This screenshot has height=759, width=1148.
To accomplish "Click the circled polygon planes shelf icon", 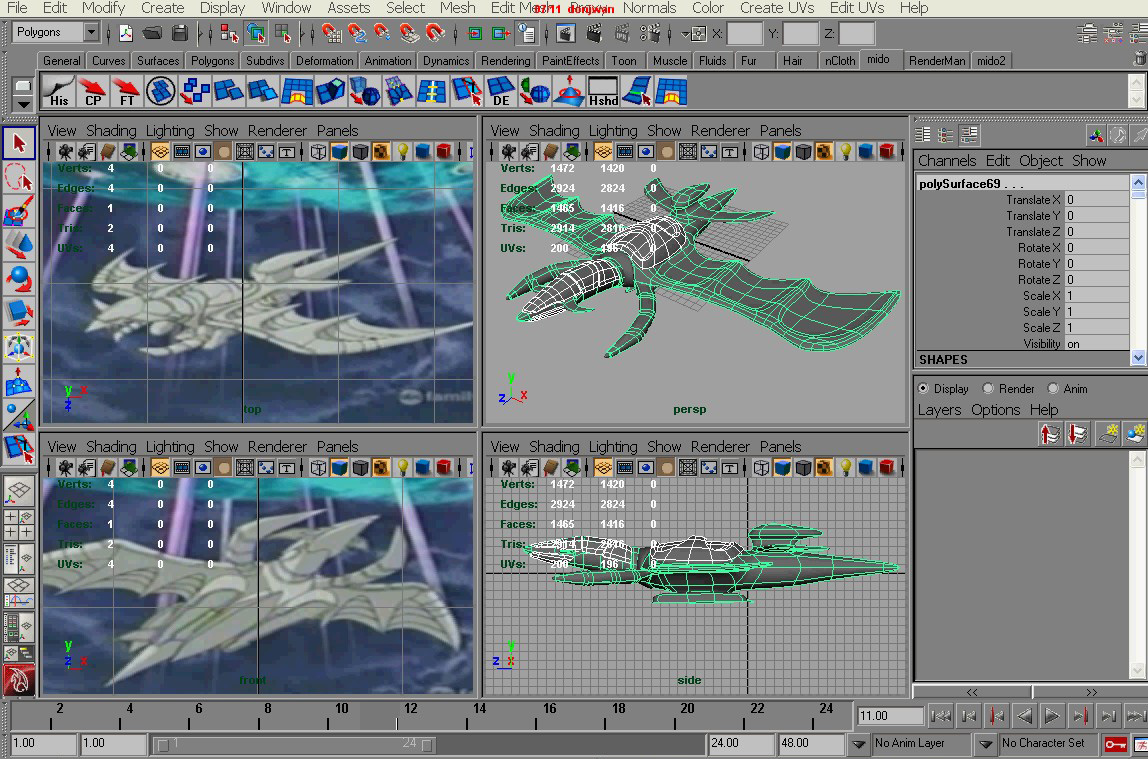I will pyautogui.click(x=160, y=91).
